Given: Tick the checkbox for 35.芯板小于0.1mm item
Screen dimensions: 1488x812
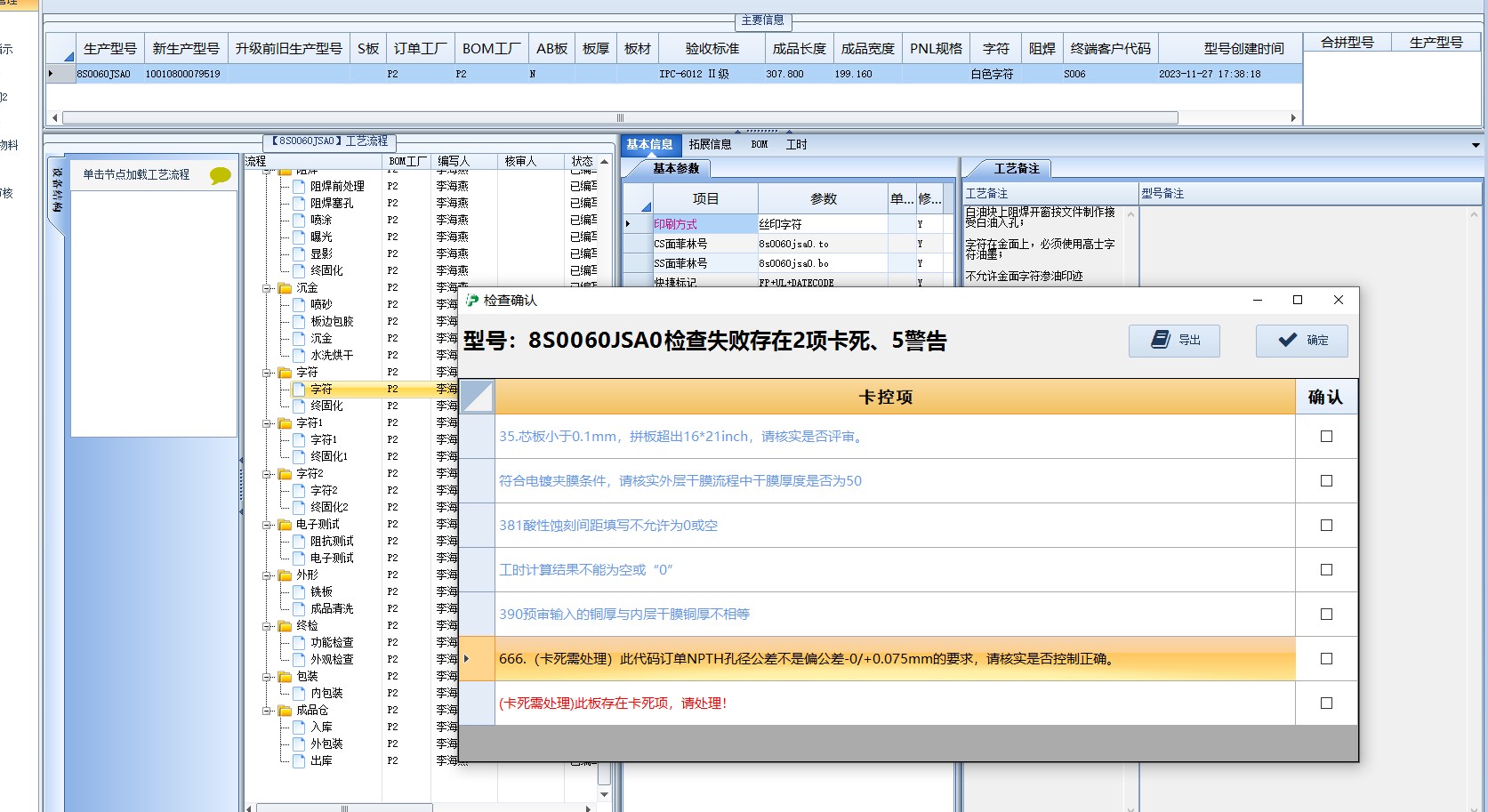Looking at the screenshot, I should pyautogui.click(x=1326, y=437).
